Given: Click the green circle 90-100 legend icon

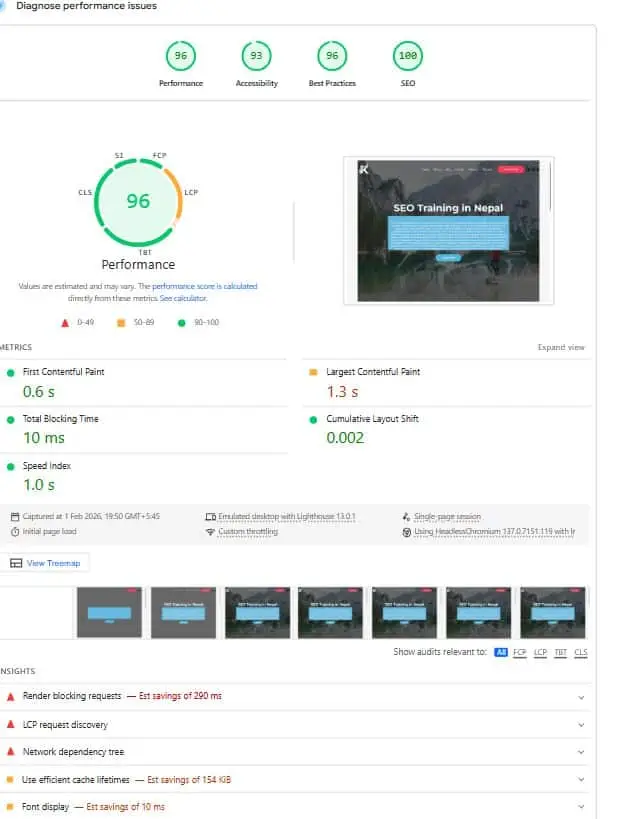Looking at the screenshot, I should click(x=182, y=323).
